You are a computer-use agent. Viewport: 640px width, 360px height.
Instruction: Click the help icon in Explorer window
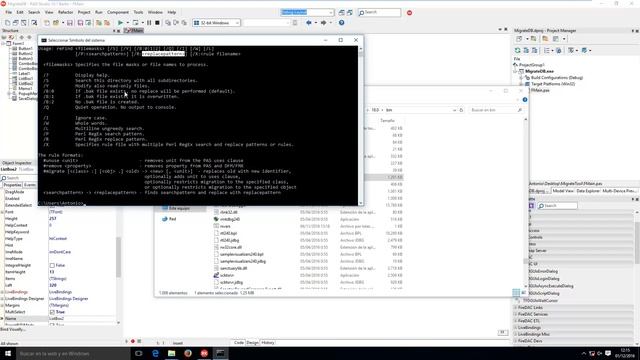tap(525, 100)
